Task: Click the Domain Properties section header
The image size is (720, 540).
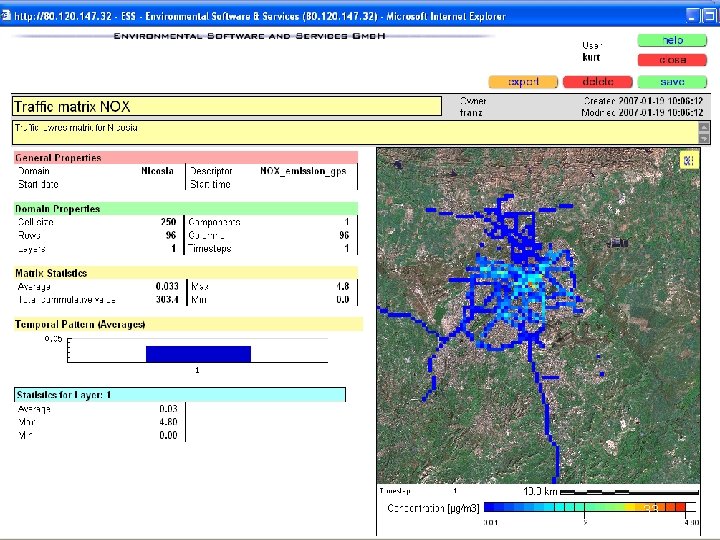Action: [x=185, y=209]
